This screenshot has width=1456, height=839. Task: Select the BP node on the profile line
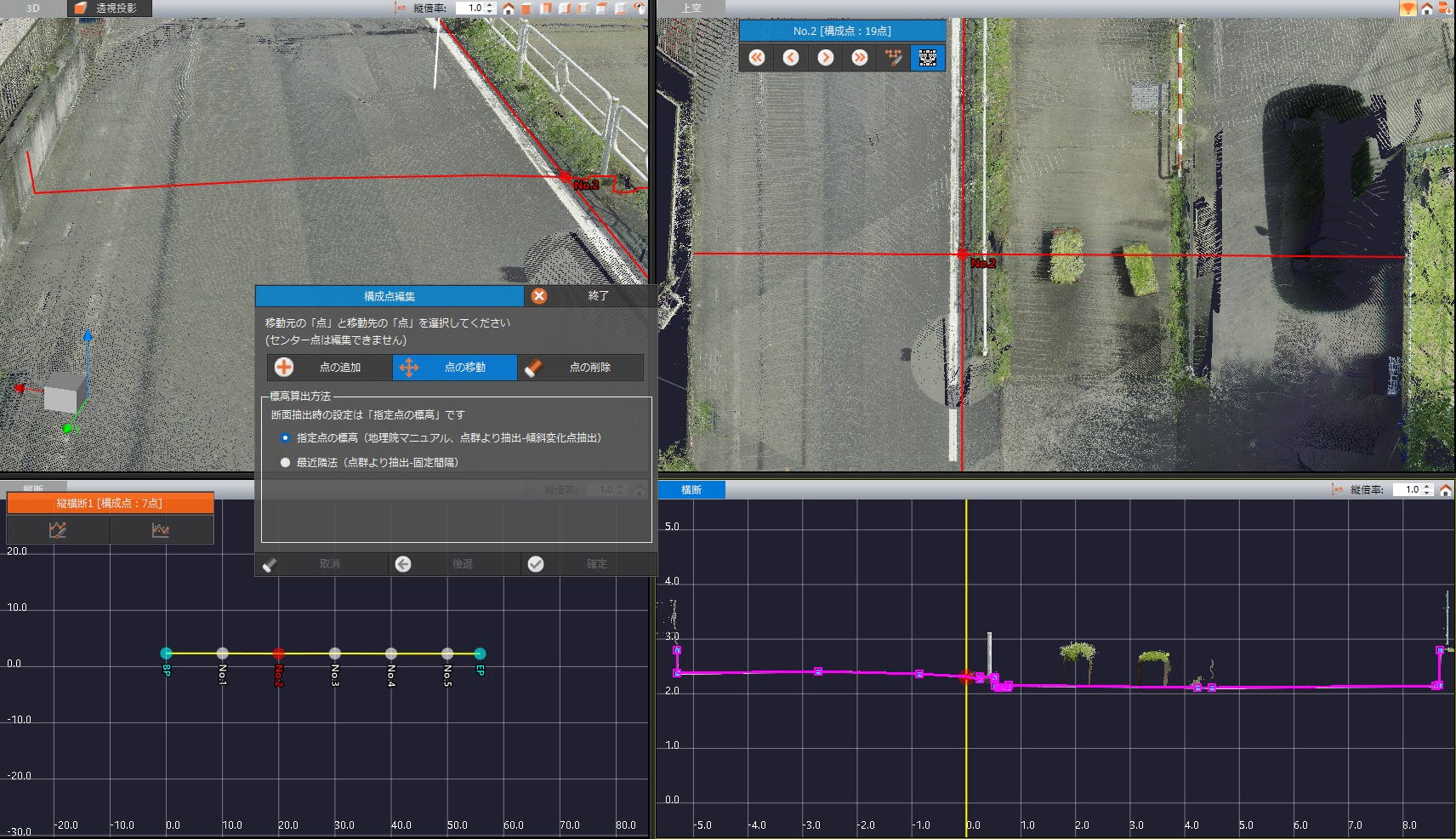(x=166, y=654)
